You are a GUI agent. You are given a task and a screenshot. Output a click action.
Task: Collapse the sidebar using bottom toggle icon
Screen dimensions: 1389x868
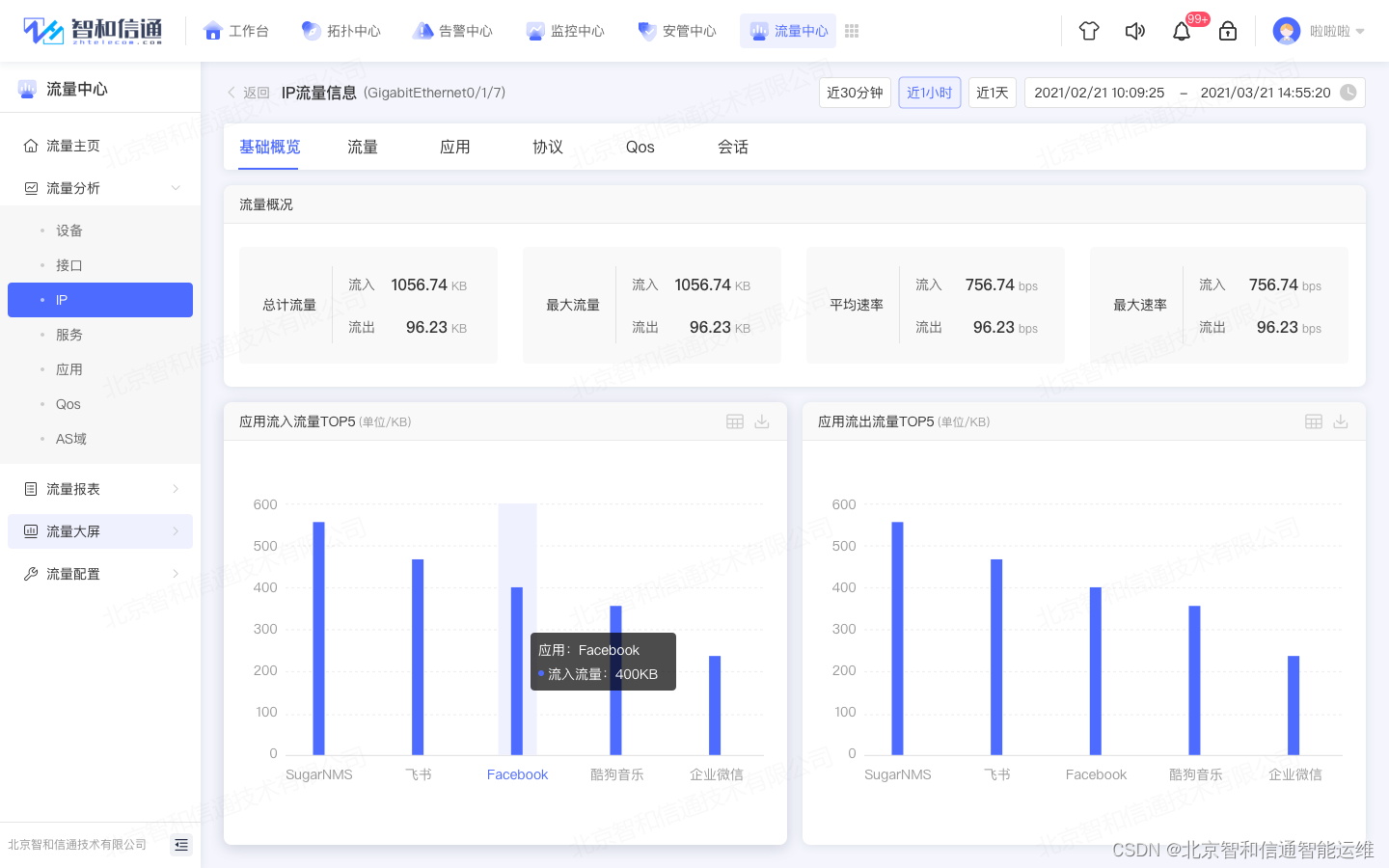click(x=181, y=845)
